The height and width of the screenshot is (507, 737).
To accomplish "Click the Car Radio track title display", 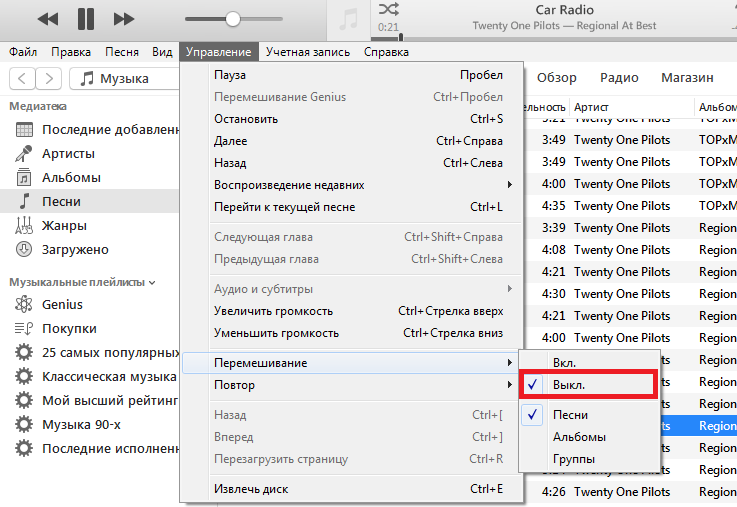I will [x=565, y=10].
